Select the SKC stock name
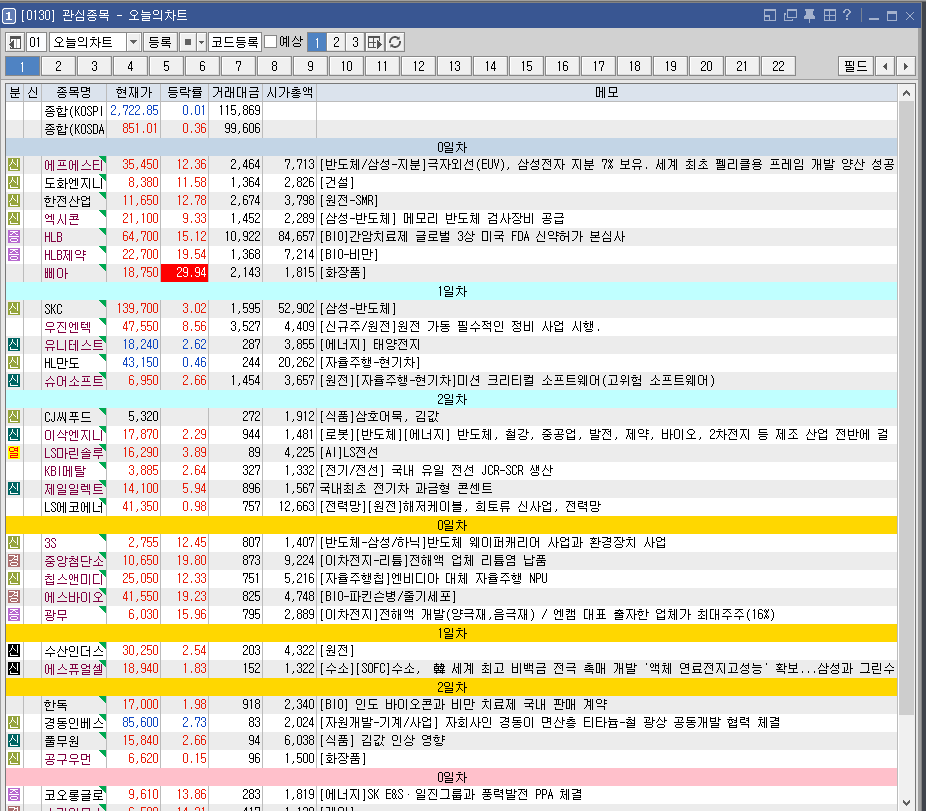926x811 pixels. [x=53, y=309]
